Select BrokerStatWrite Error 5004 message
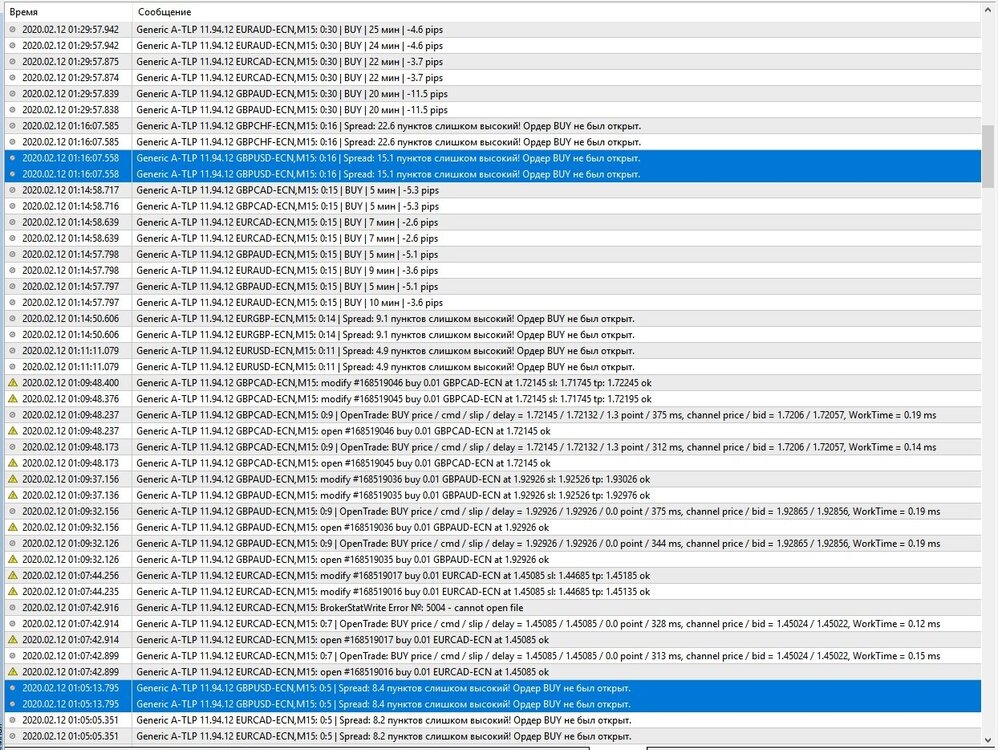The width and height of the screenshot is (998, 750). [330, 607]
